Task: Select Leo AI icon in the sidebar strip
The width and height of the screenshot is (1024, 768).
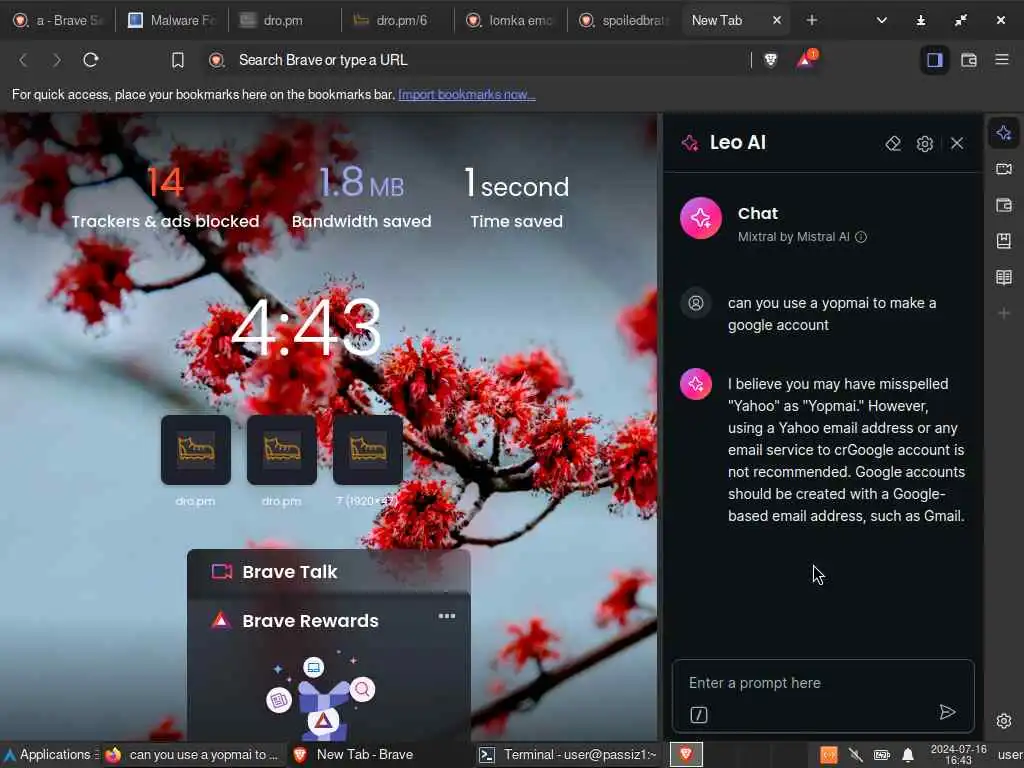Action: pos(1004,133)
